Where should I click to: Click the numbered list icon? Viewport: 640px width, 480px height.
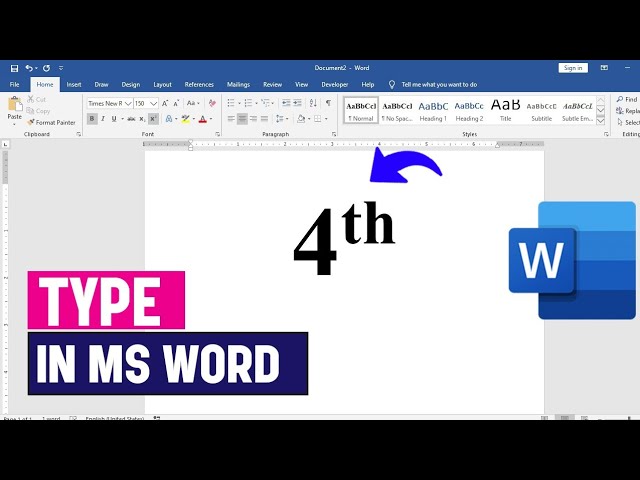click(x=248, y=103)
